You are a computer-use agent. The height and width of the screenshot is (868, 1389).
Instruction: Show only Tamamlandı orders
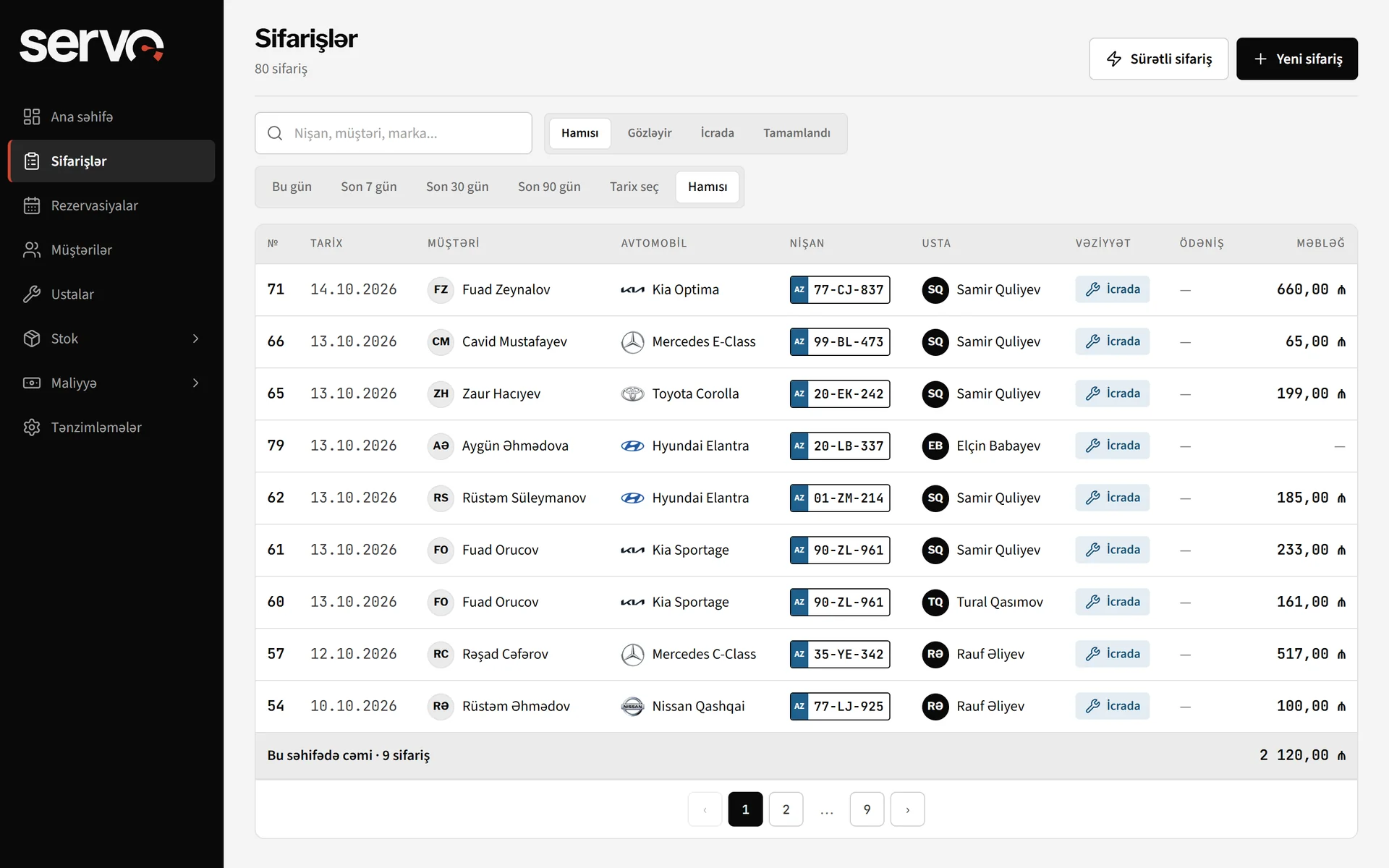[x=797, y=133]
